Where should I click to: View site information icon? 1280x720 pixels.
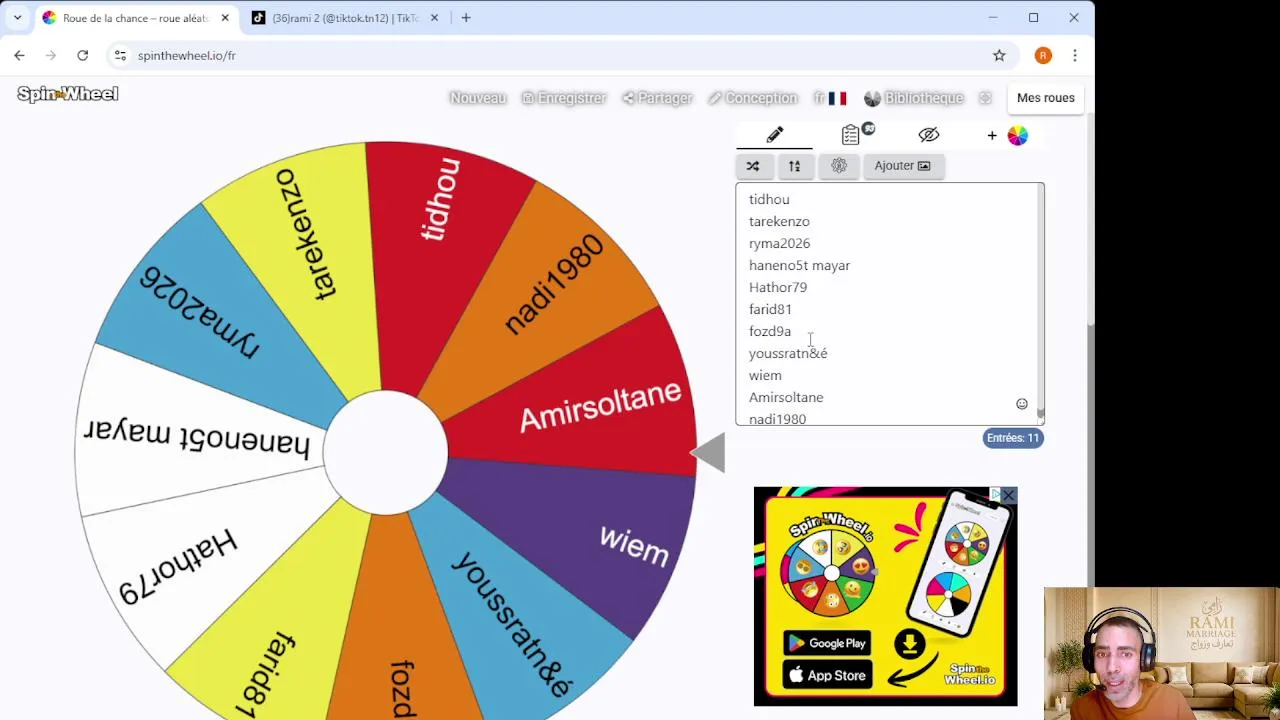120,55
